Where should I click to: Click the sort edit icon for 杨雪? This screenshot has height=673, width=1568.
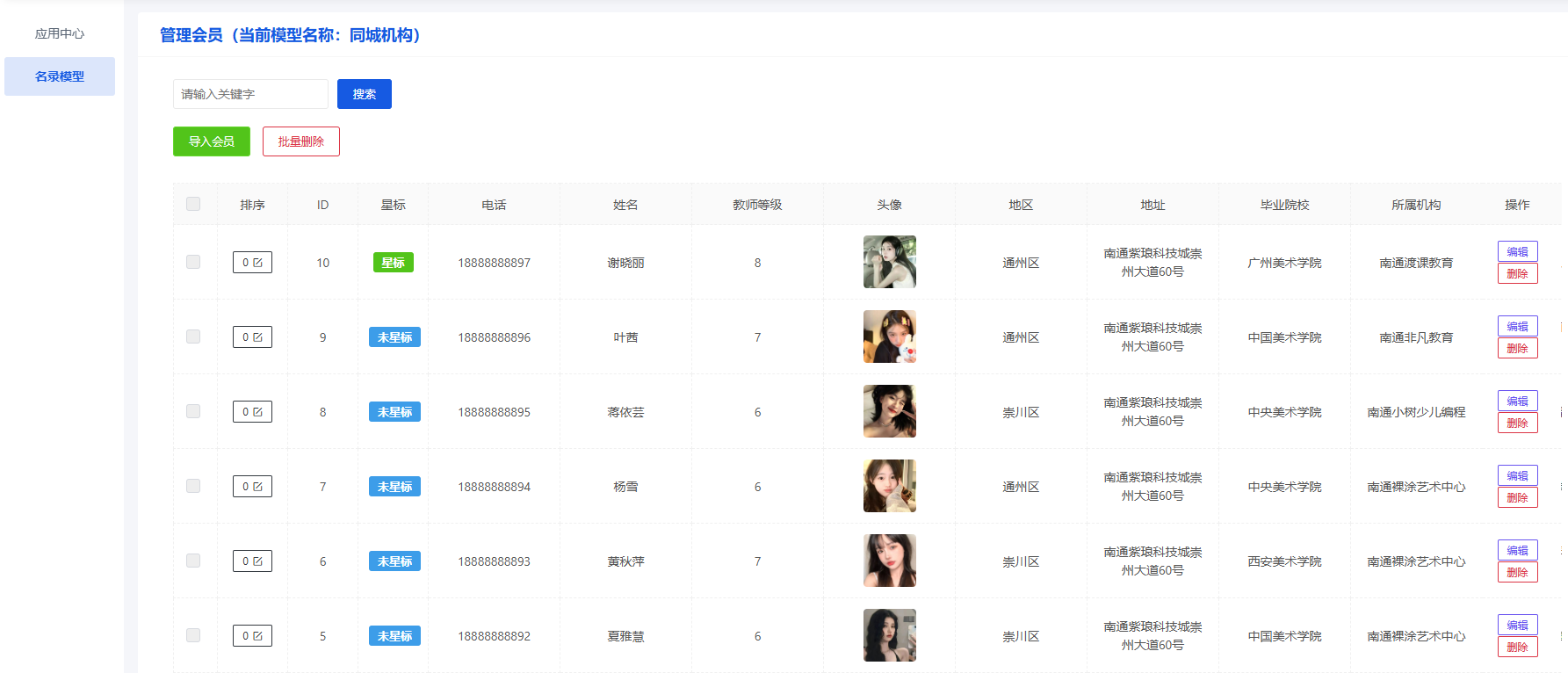click(258, 487)
